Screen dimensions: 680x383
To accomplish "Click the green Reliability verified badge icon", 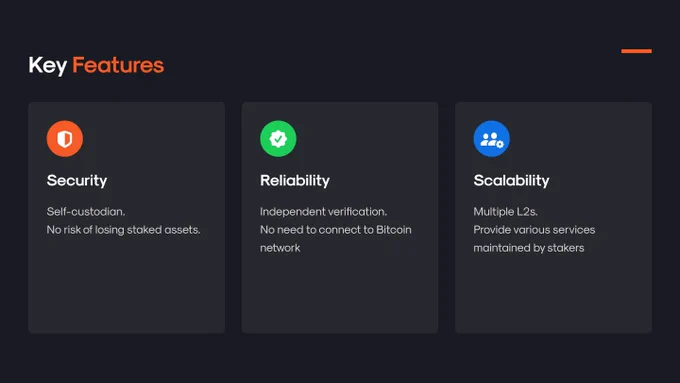I will pyautogui.click(x=278, y=139).
